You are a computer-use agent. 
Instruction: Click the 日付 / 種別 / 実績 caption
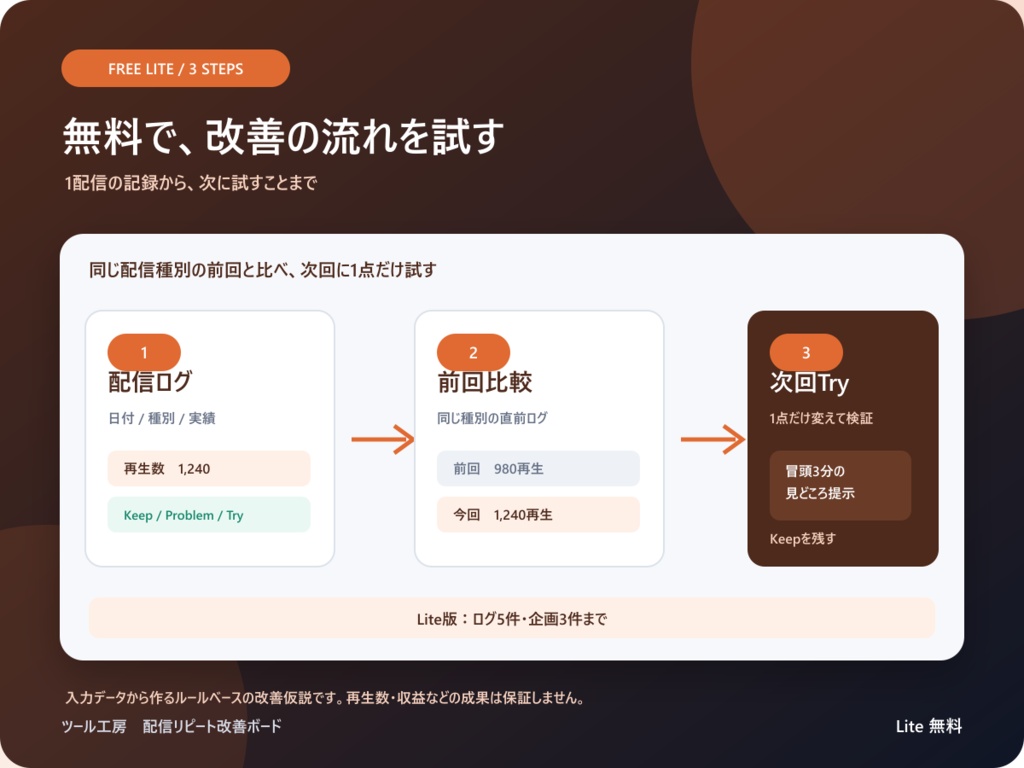click(x=162, y=418)
